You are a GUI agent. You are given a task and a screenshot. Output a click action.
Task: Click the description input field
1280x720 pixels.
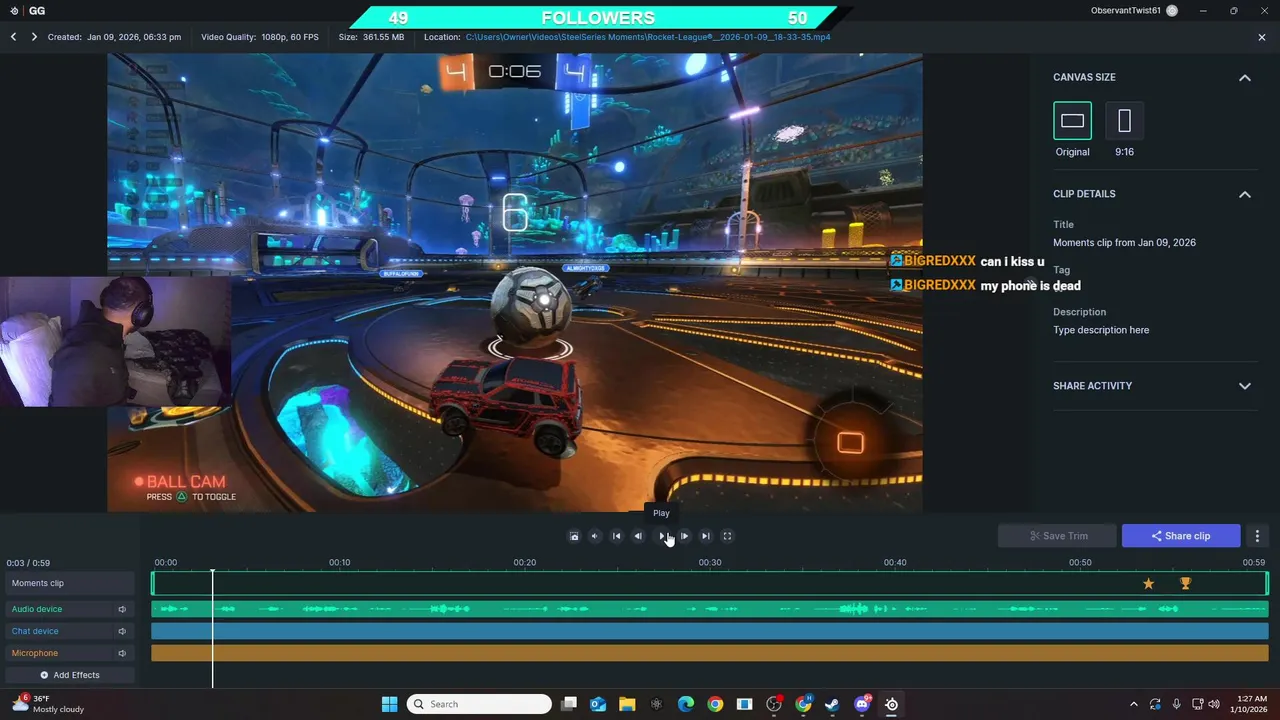coord(1101,330)
